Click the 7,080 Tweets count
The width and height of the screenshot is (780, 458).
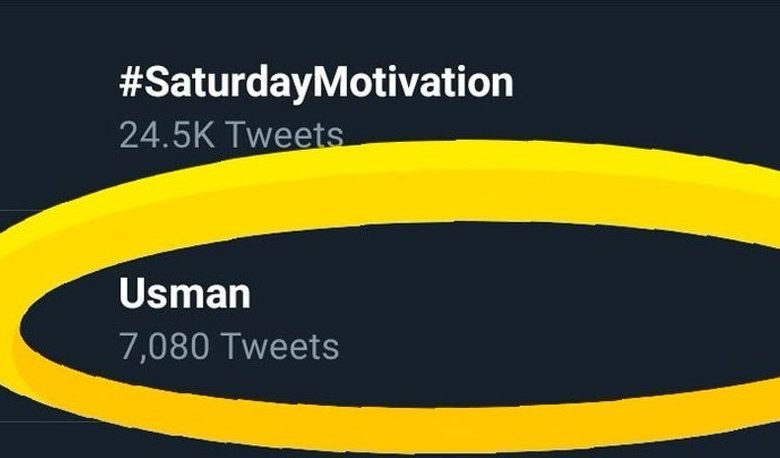coord(228,347)
